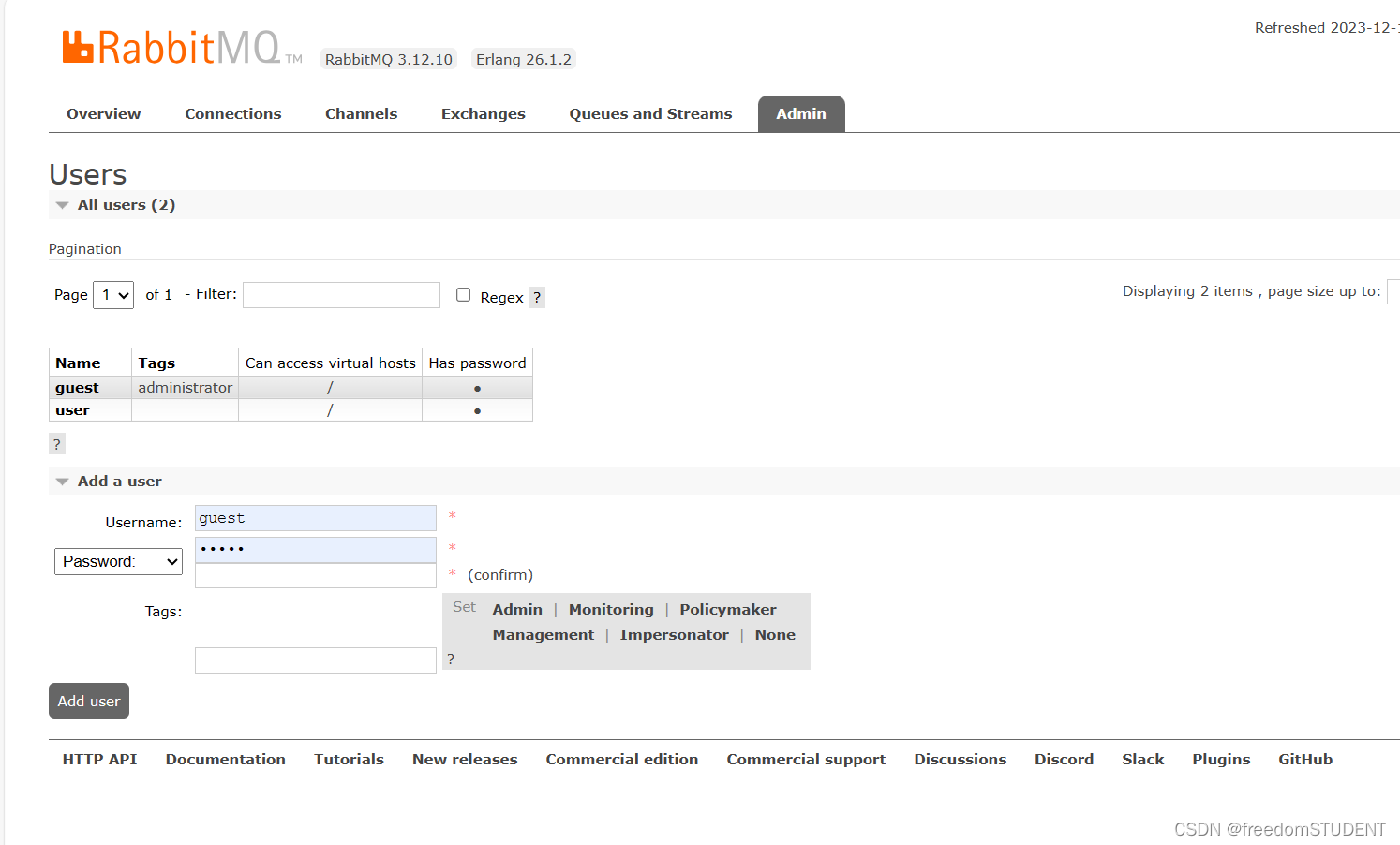The height and width of the screenshot is (845, 1400).
Task: Switch to the Exchanges tab
Action: 483,113
